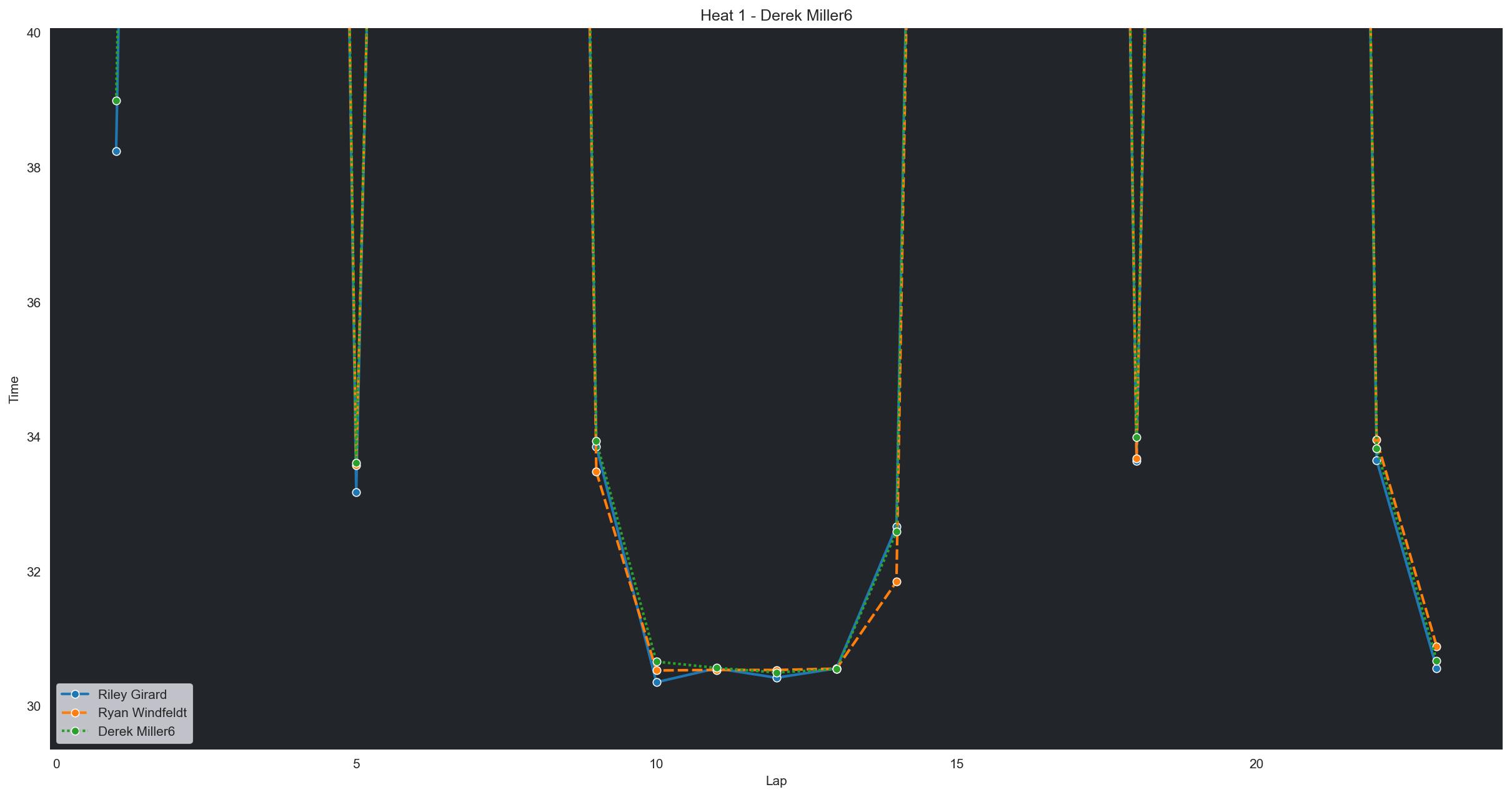1512x797 pixels.
Task: Select Ryan Windfeldt's orange marker at lap 9
Action: 596,472
